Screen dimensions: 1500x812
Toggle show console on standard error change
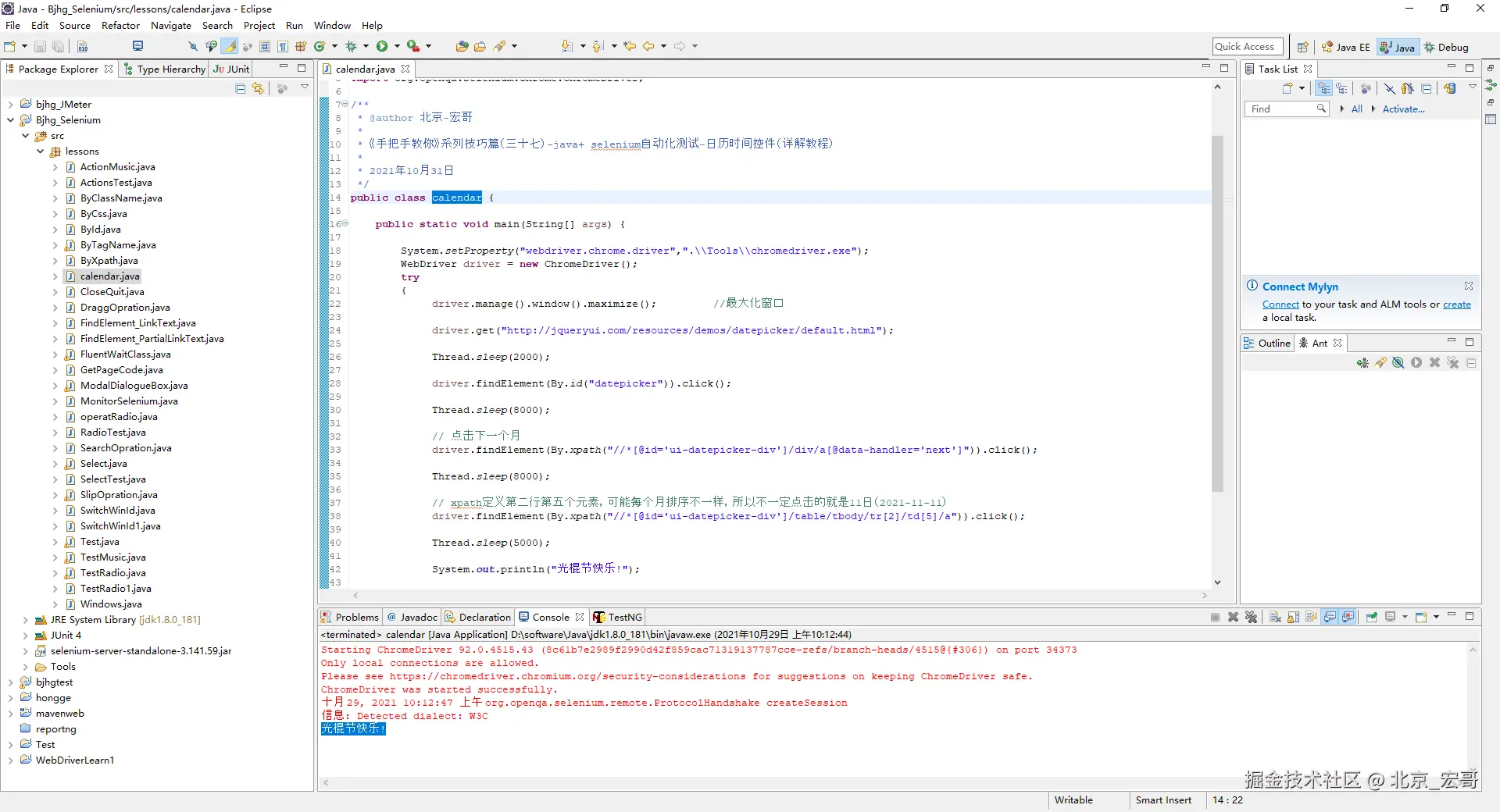point(1348,618)
